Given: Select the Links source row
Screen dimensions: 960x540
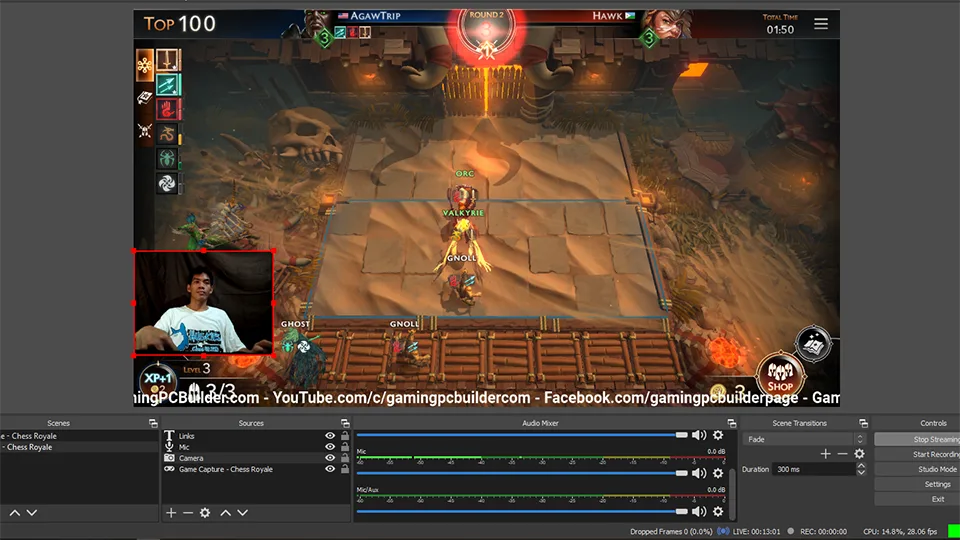Looking at the screenshot, I should pos(255,436).
